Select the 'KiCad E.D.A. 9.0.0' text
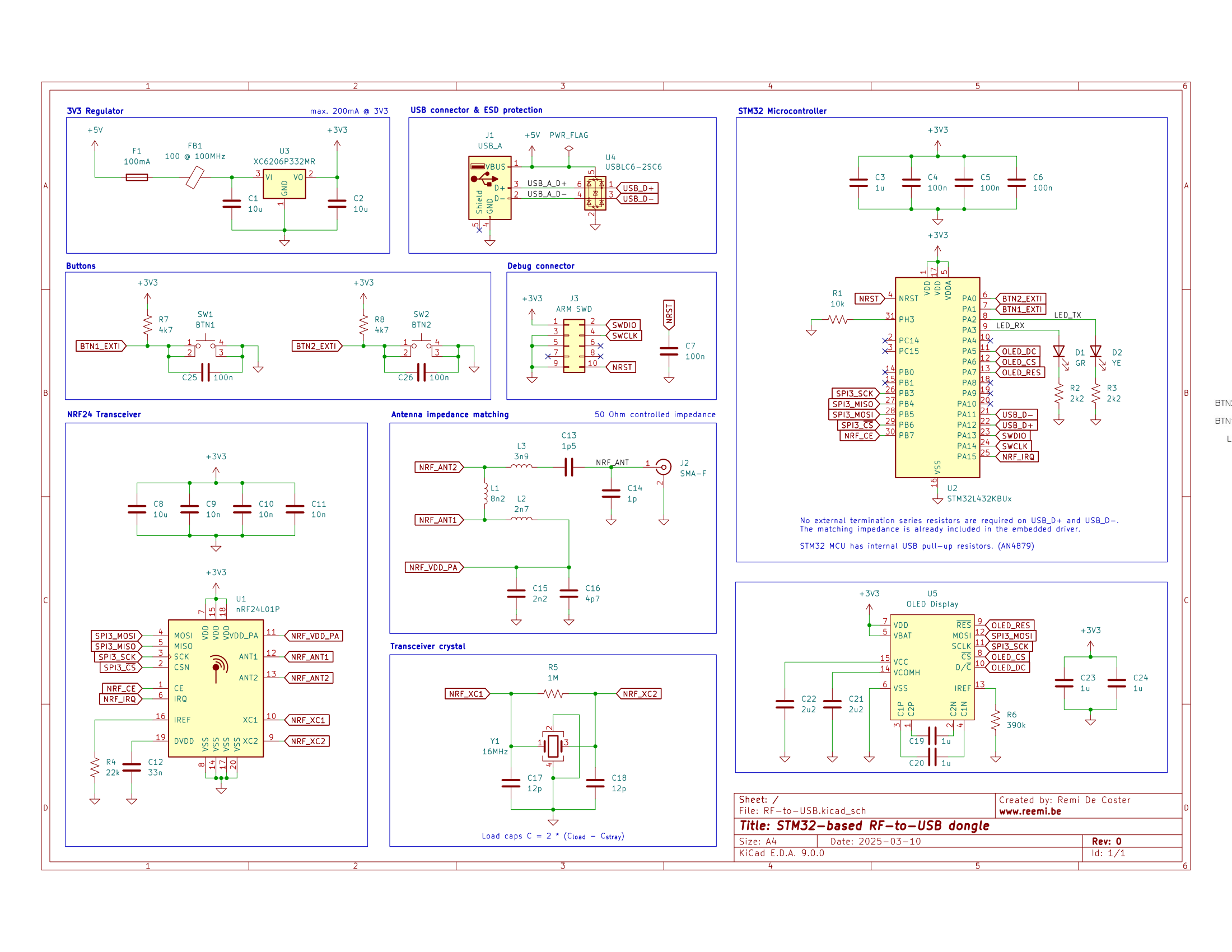This screenshot has height=952, width=1232. [782, 853]
